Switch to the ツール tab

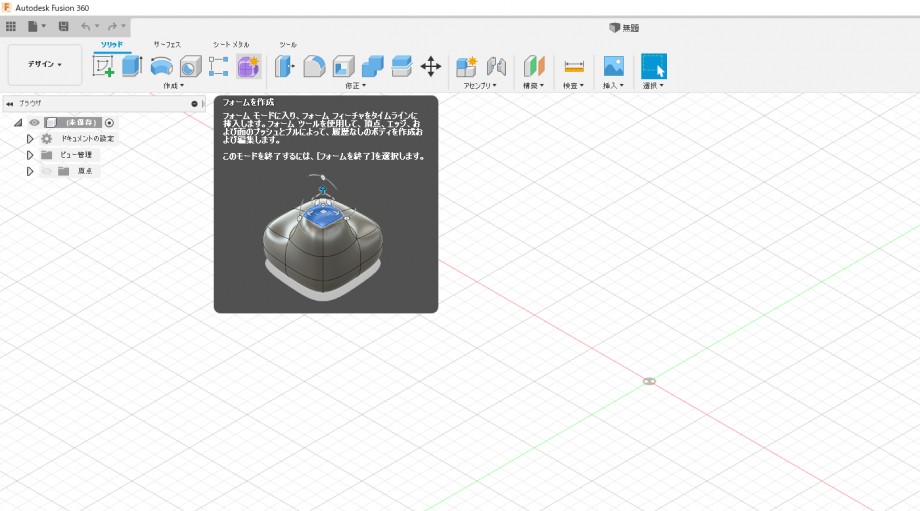[288, 45]
